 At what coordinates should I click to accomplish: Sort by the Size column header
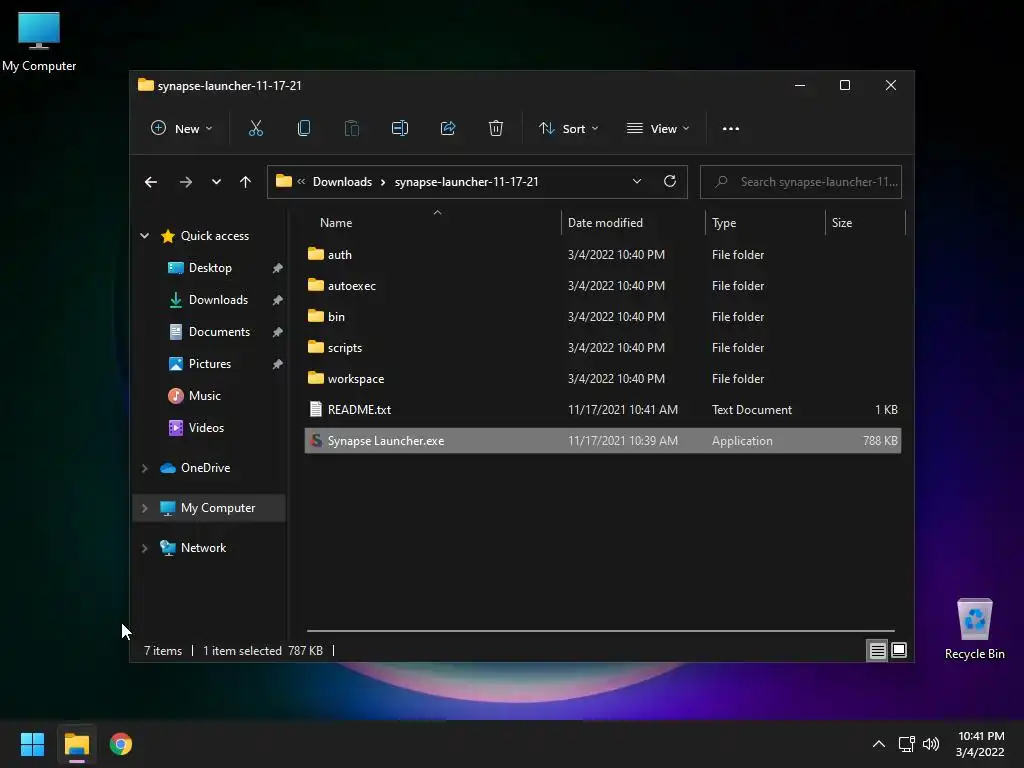[x=842, y=223]
